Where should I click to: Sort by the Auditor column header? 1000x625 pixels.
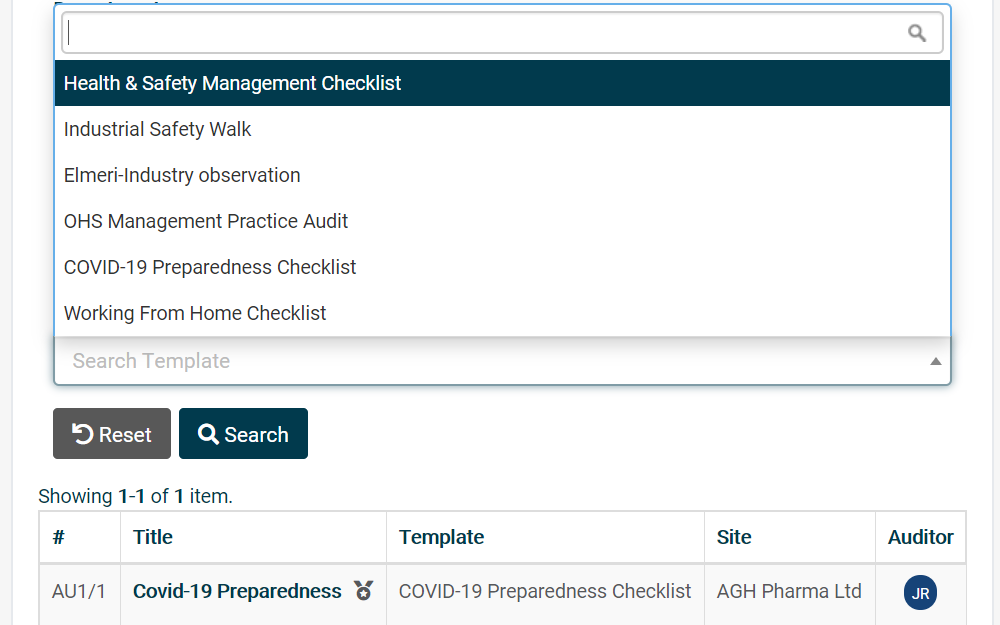[920, 537]
